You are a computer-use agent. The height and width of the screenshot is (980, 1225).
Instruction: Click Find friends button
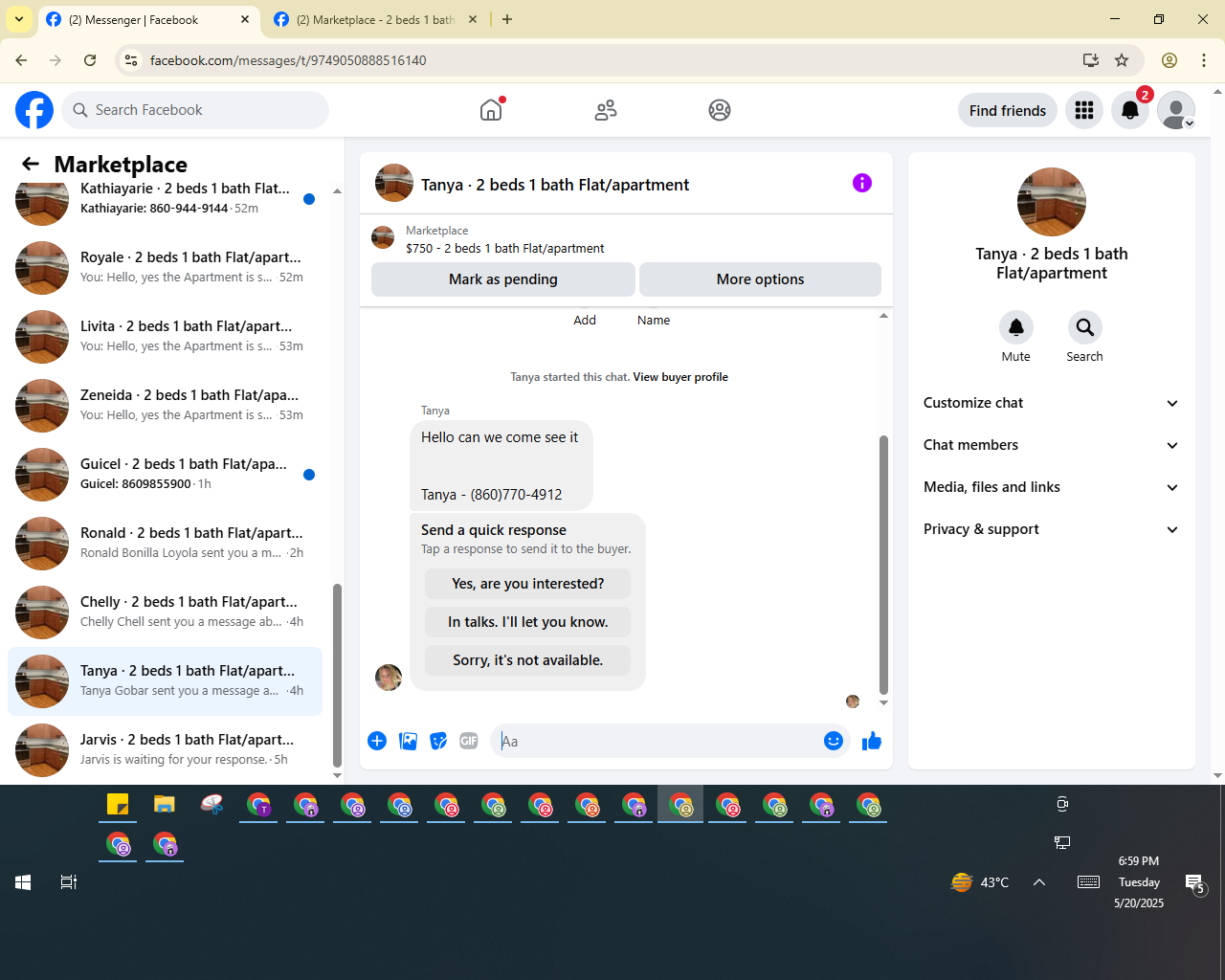click(x=1008, y=110)
